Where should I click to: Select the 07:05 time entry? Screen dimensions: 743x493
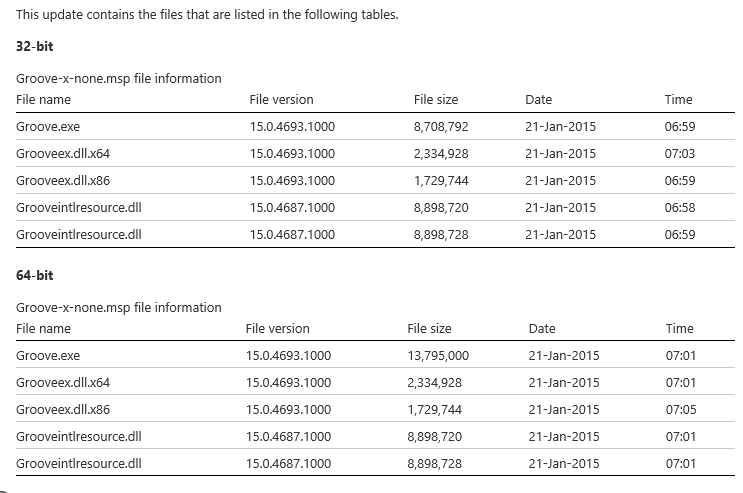coord(680,410)
